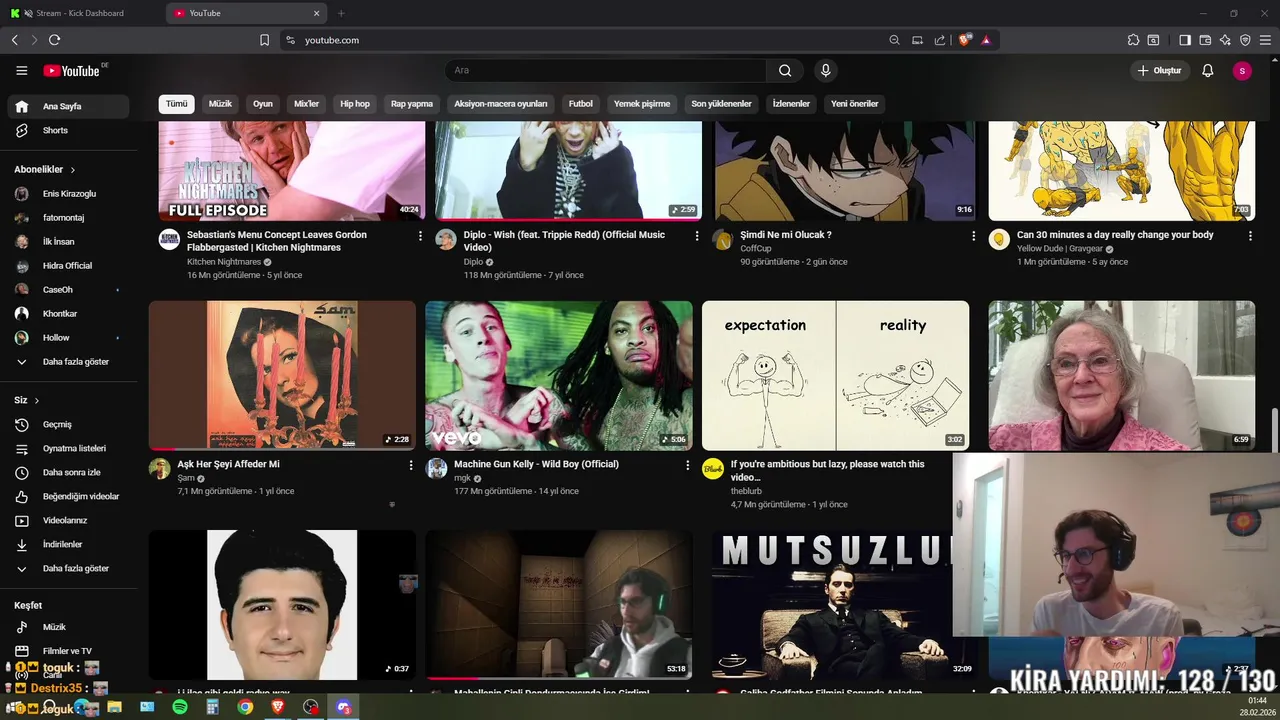Open options for Şimdi Ne mi Olucak video

coord(973,236)
